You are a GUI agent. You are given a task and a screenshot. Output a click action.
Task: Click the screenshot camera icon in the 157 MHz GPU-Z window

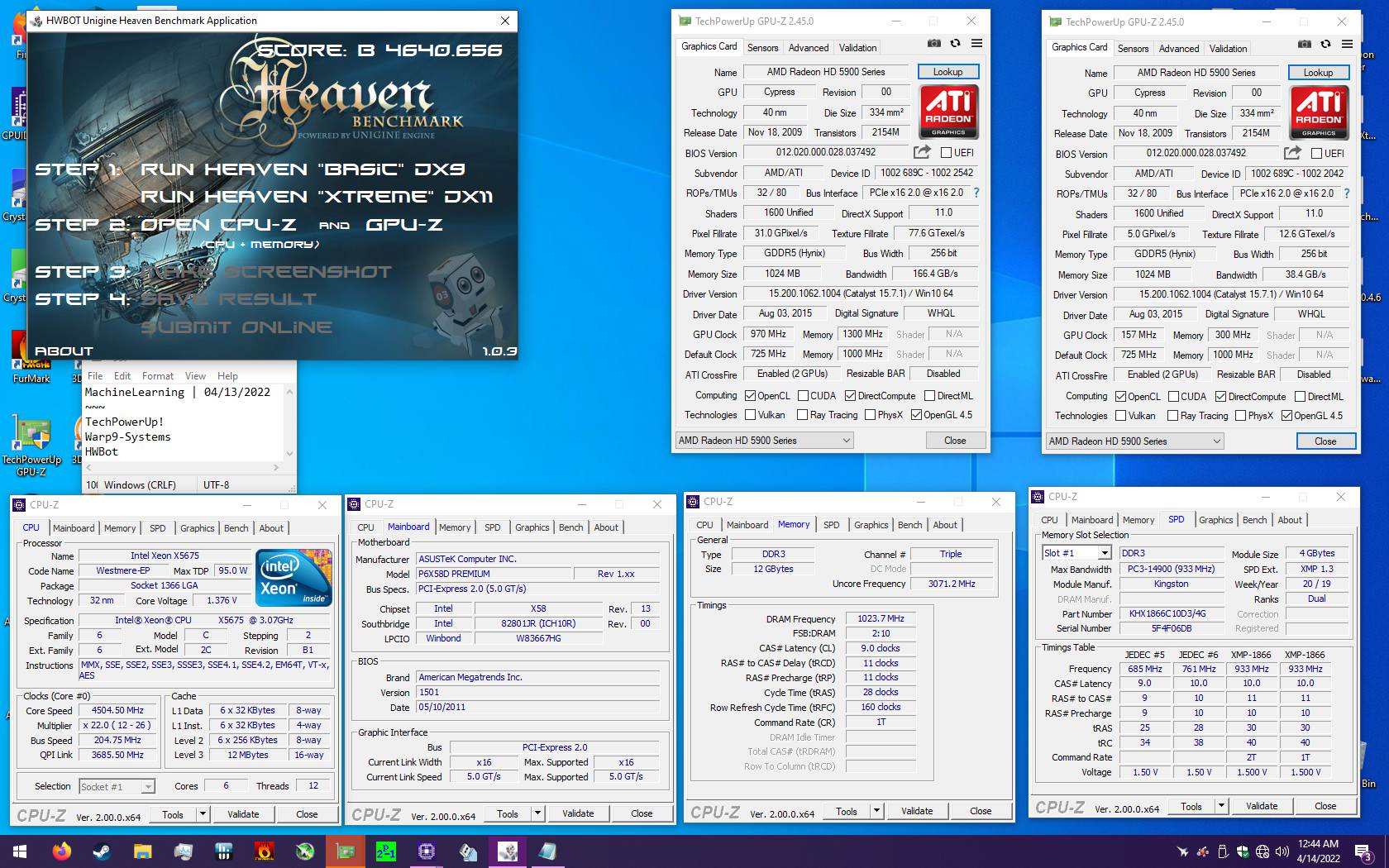click(1304, 45)
